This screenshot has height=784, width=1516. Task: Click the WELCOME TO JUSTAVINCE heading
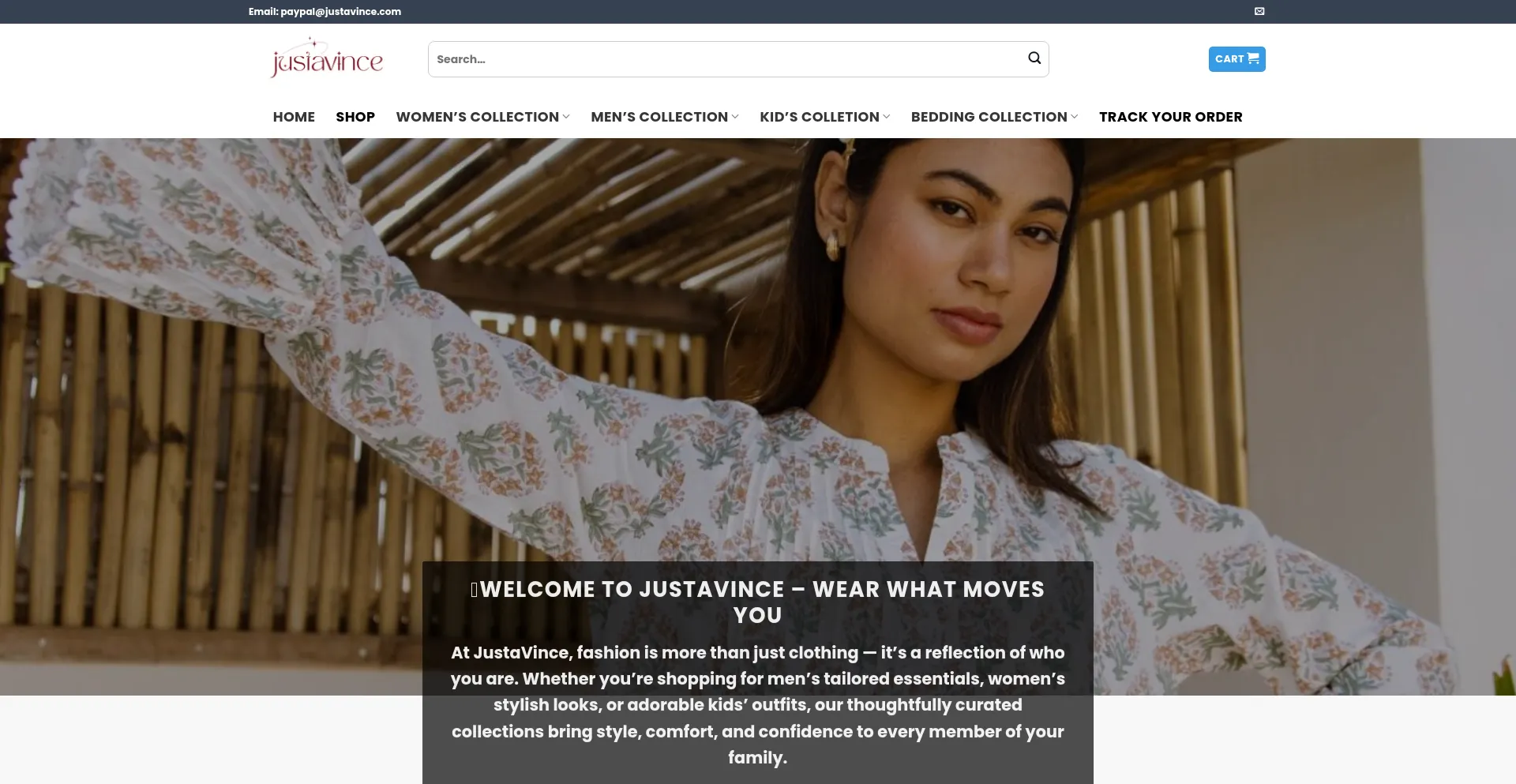(758, 602)
